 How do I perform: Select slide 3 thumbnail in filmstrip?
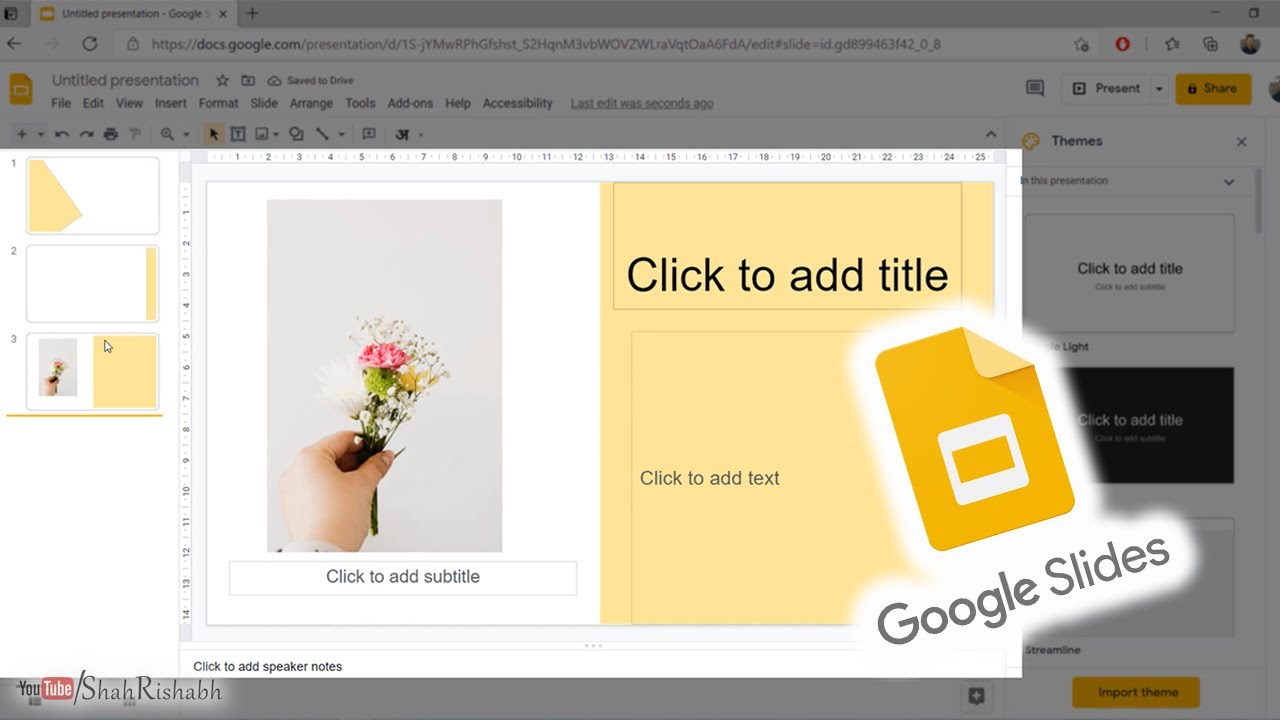92,371
